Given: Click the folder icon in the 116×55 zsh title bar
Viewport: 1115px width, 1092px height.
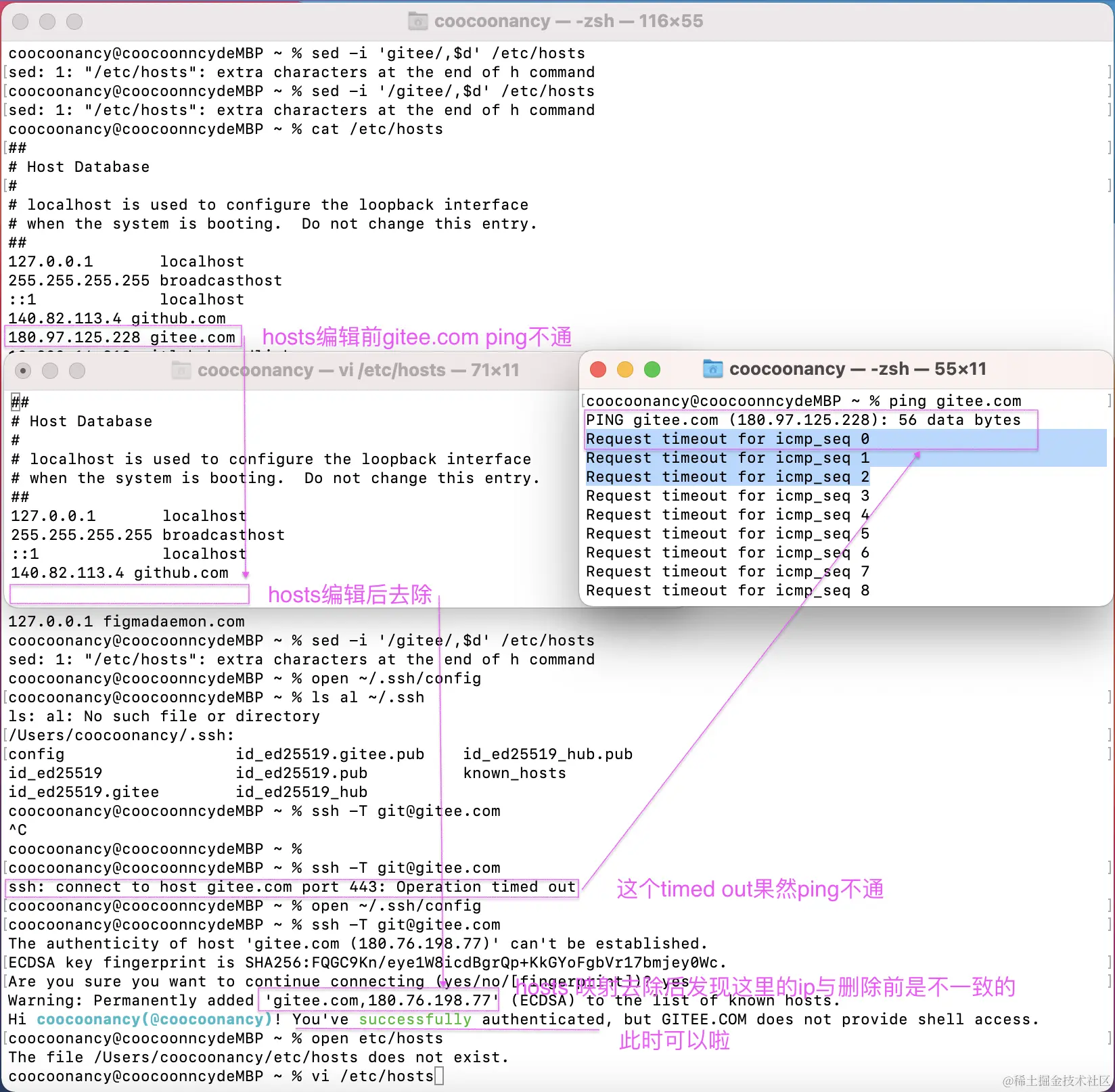Looking at the screenshot, I should click(418, 22).
